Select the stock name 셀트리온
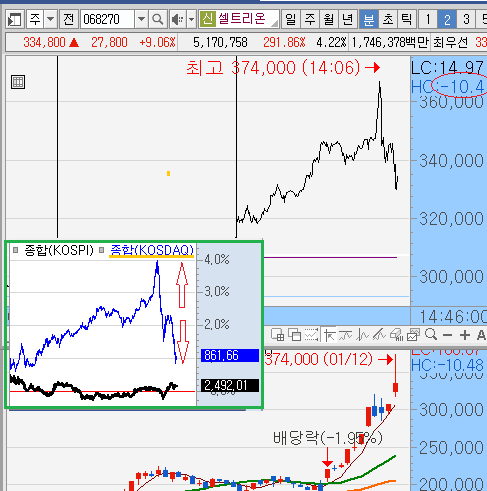The width and height of the screenshot is (487, 491). (x=242, y=19)
